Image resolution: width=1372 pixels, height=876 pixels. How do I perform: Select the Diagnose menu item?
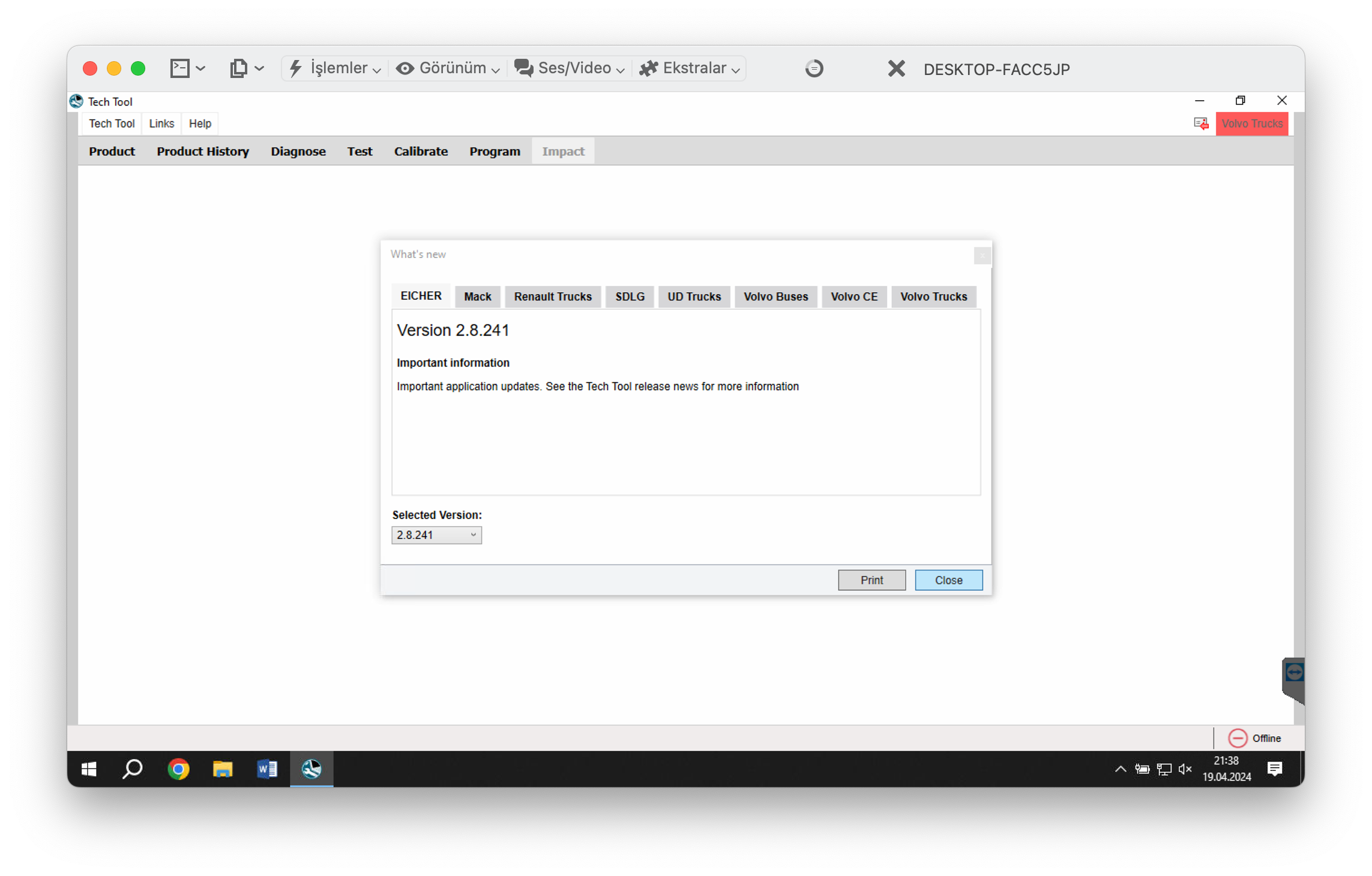tap(298, 151)
